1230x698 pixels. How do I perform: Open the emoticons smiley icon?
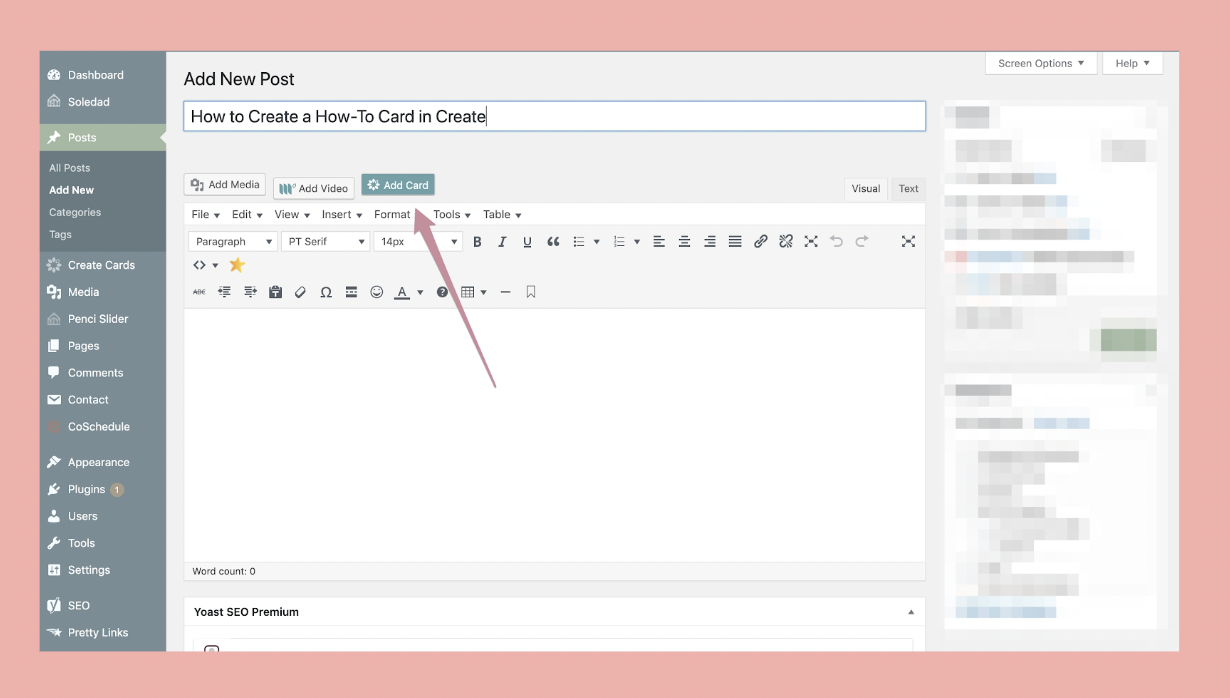(x=377, y=292)
